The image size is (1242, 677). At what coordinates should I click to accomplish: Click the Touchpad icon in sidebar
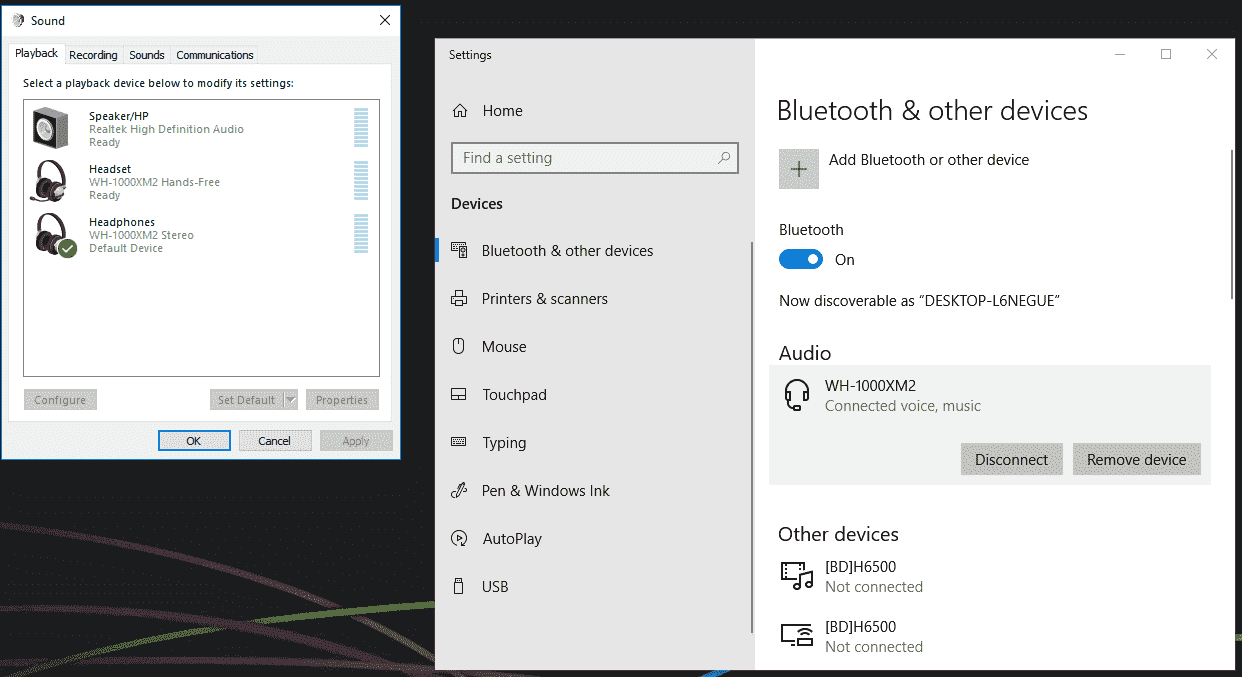tap(460, 395)
